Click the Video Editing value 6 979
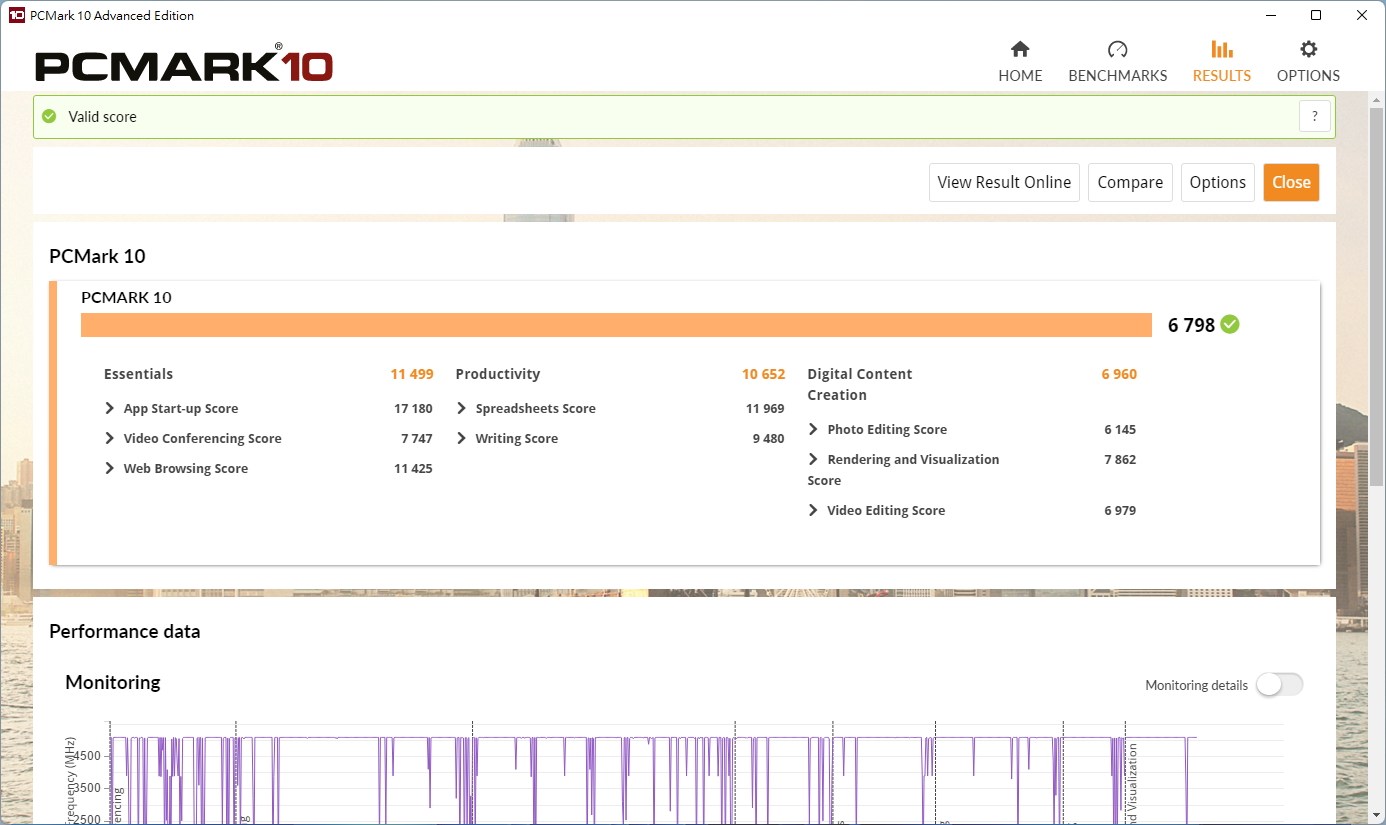The width and height of the screenshot is (1386, 825). point(1120,510)
